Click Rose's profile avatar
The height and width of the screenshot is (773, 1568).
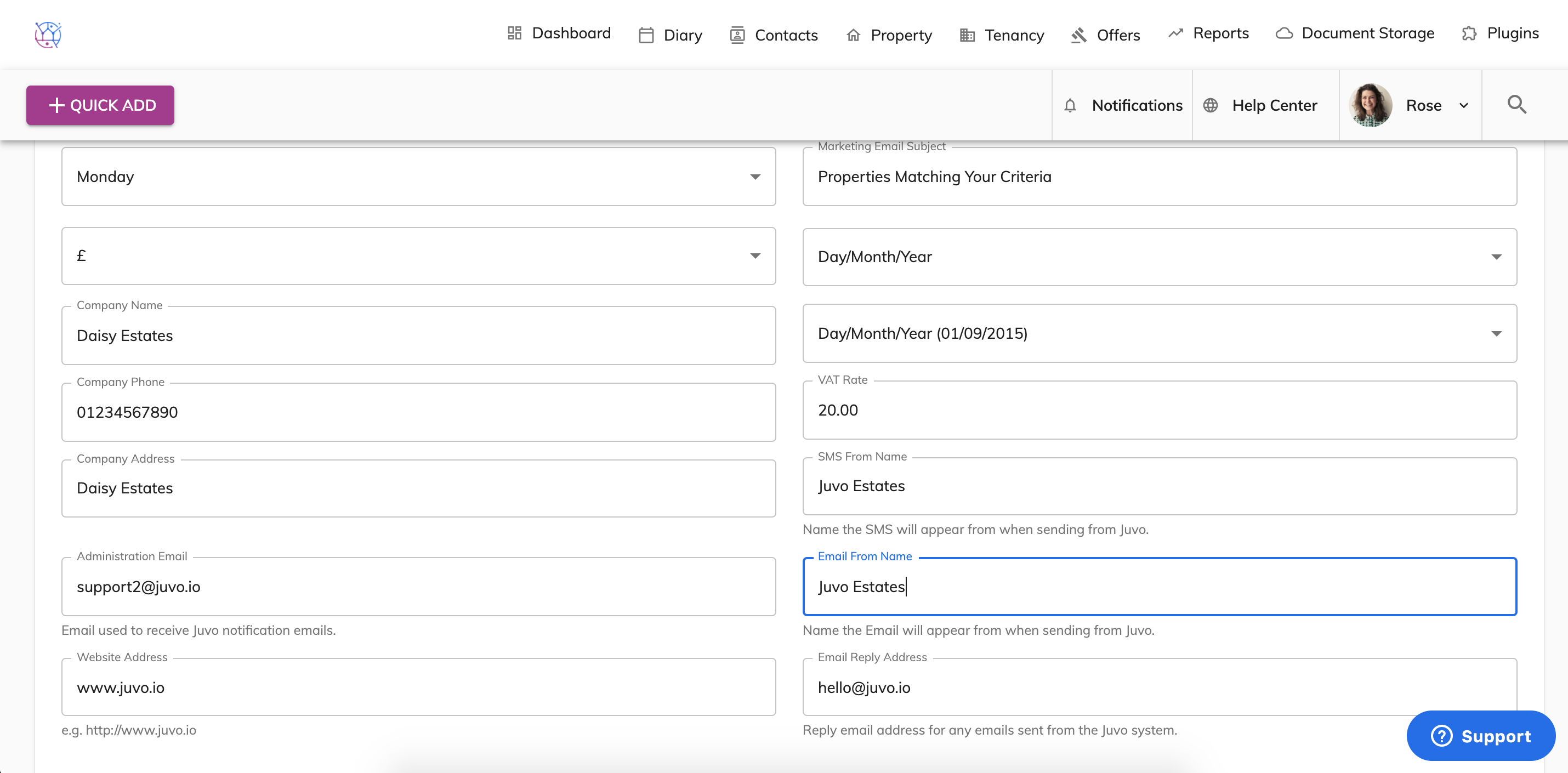[1370, 106]
